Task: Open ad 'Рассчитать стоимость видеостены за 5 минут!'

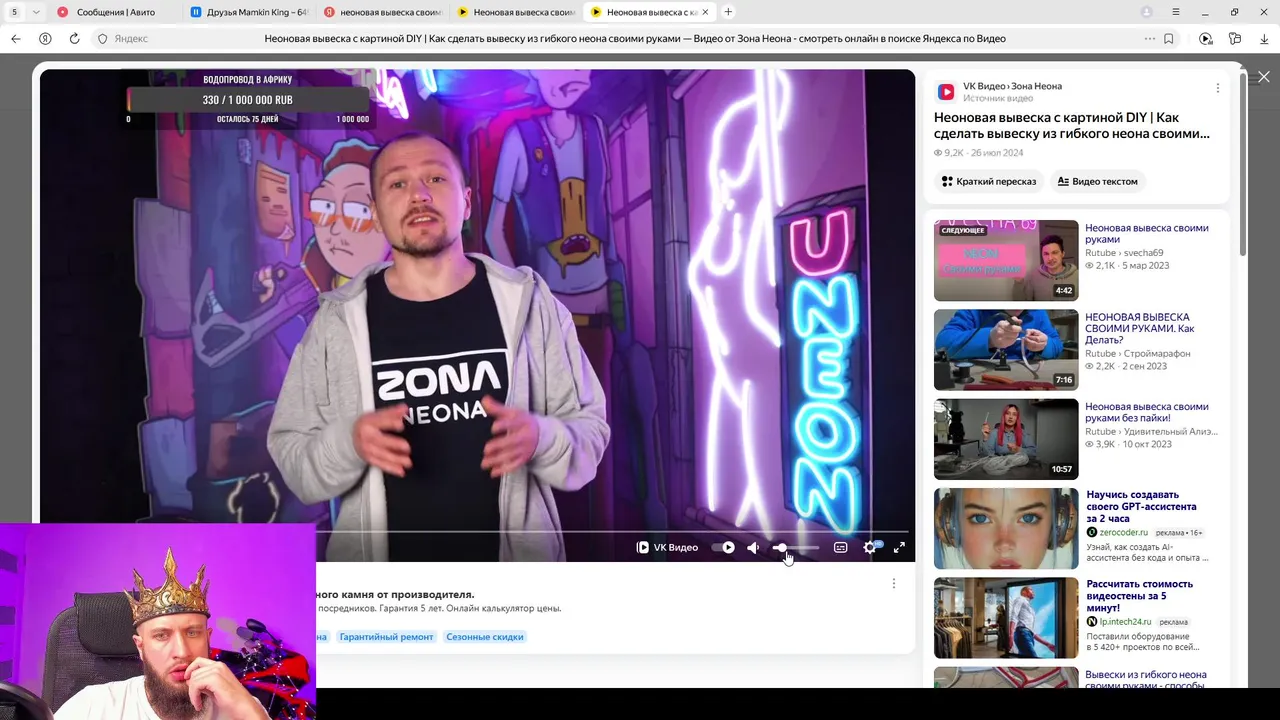Action: tap(1139, 596)
